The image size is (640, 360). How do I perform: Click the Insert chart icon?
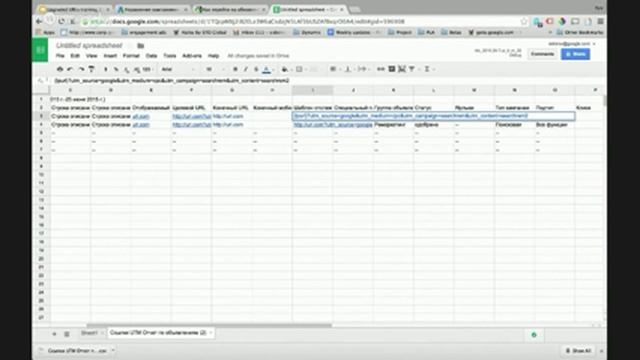point(402,69)
